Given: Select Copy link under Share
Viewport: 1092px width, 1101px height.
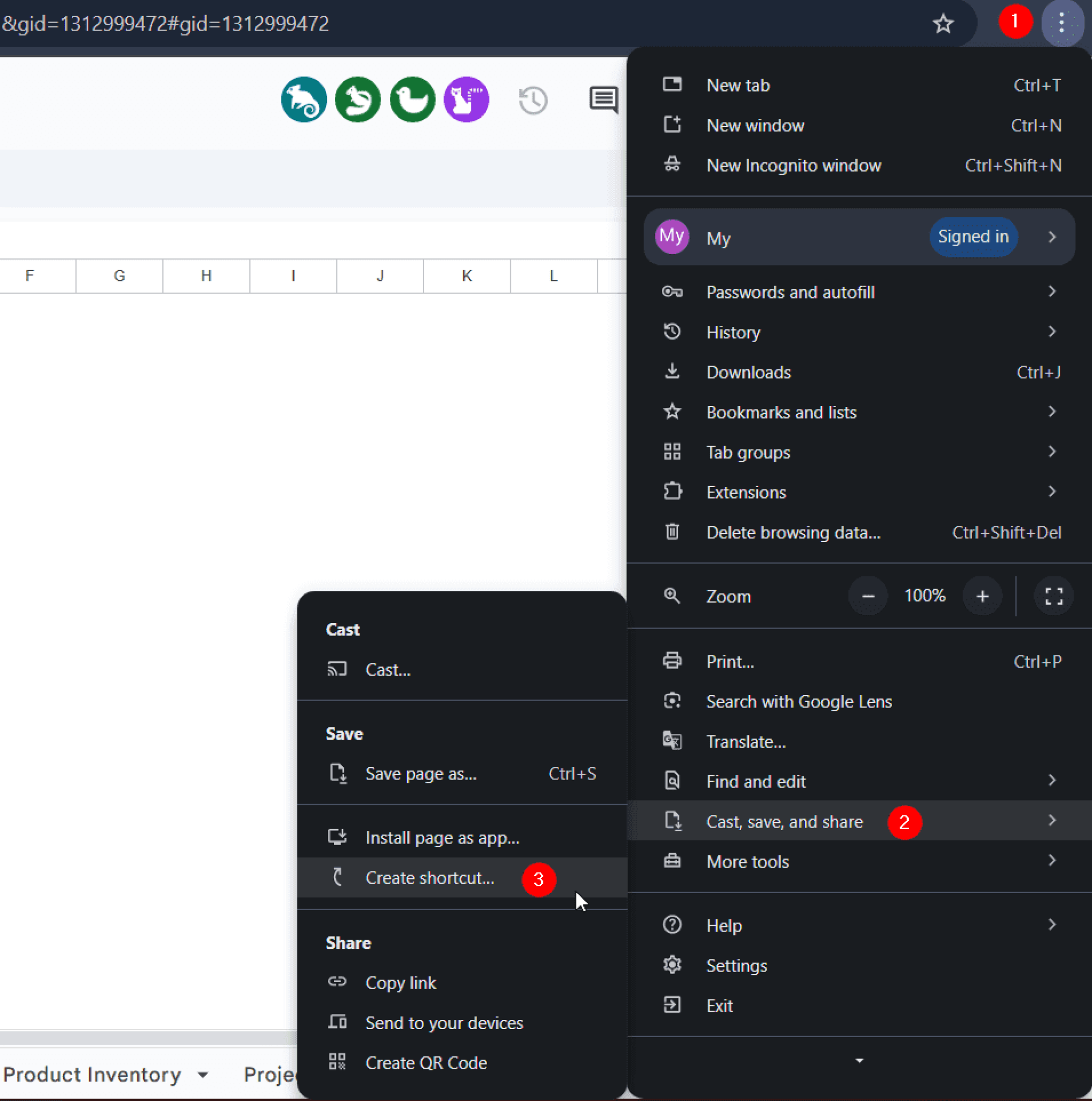Looking at the screenshot, I should [401, 982].
